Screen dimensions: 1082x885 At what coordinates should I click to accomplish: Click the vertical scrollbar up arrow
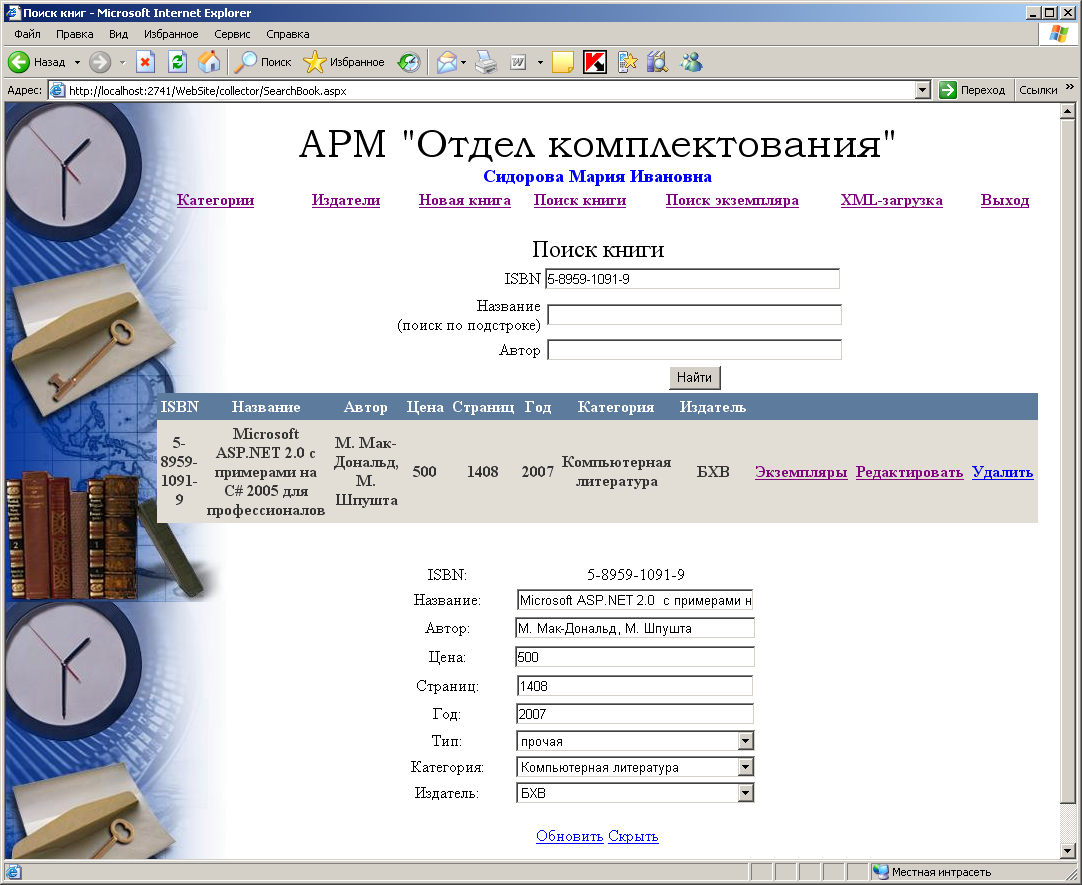[x=1068, y=110]
